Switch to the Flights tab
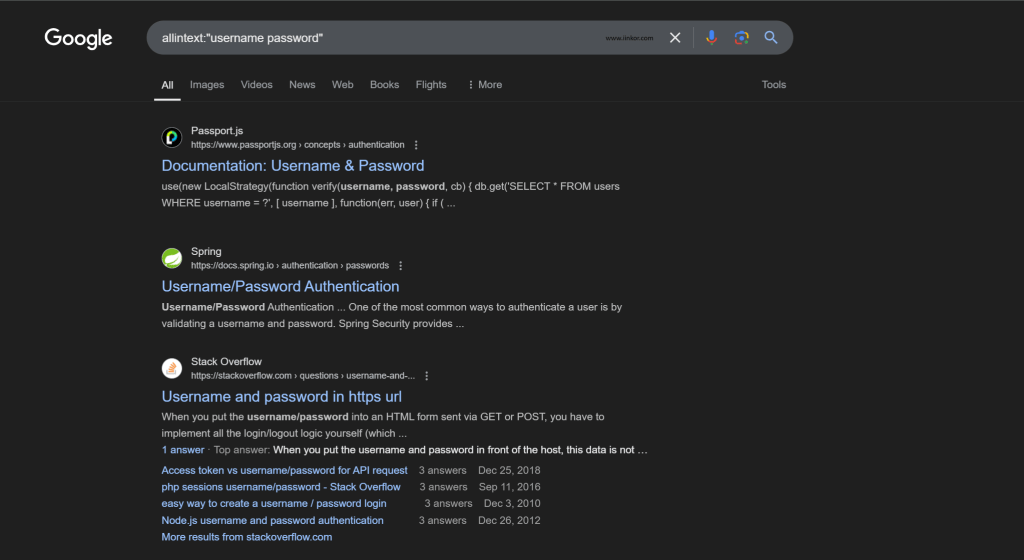1024x560 pixels. [x=431, y=85]
